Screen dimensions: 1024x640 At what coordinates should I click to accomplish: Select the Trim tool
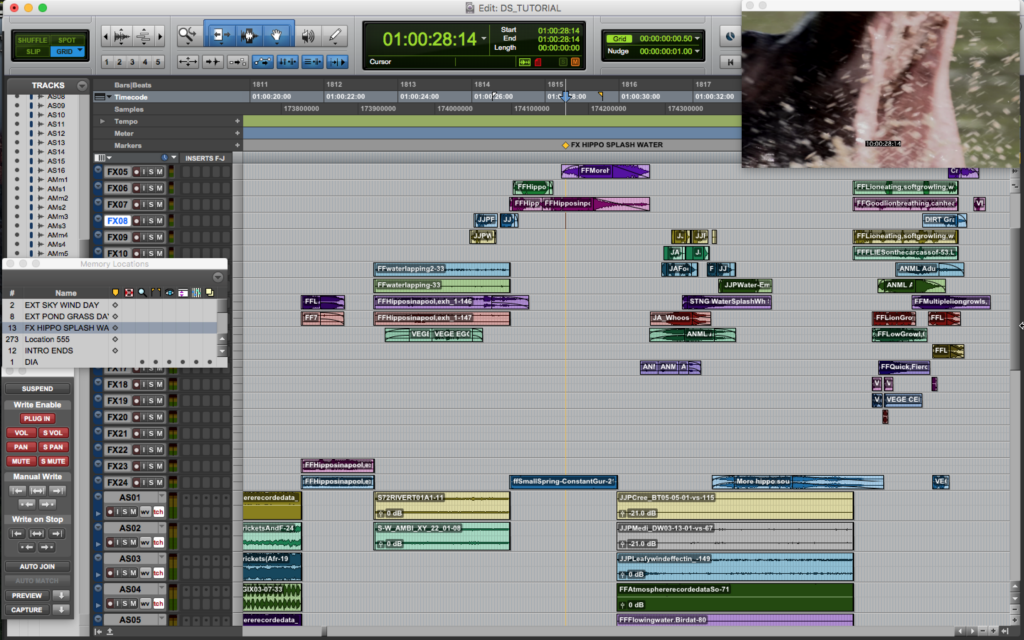(x=219, y=35)
